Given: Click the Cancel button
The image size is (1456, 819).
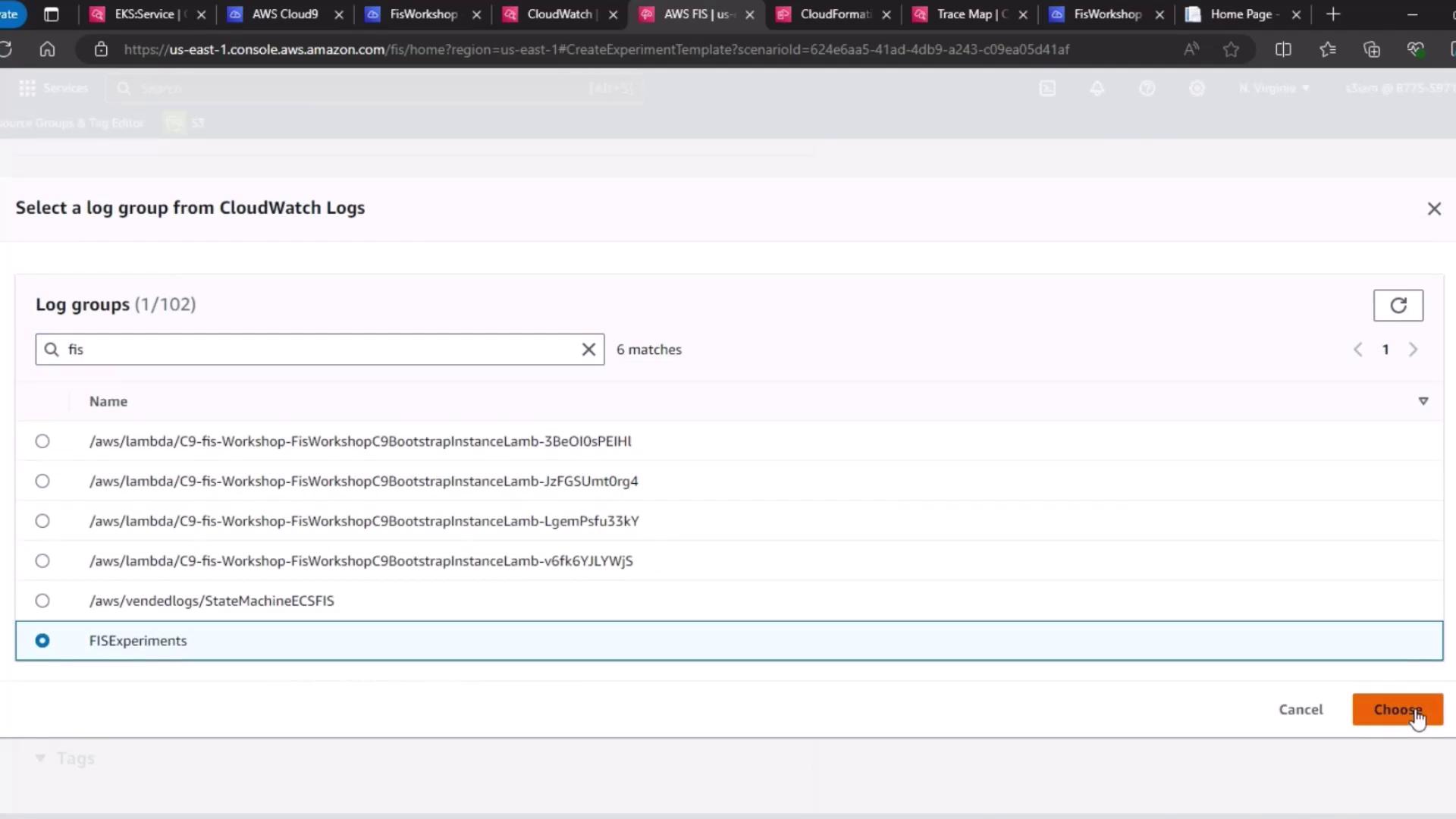Looking at the screenshot, I should point(1300,710).
